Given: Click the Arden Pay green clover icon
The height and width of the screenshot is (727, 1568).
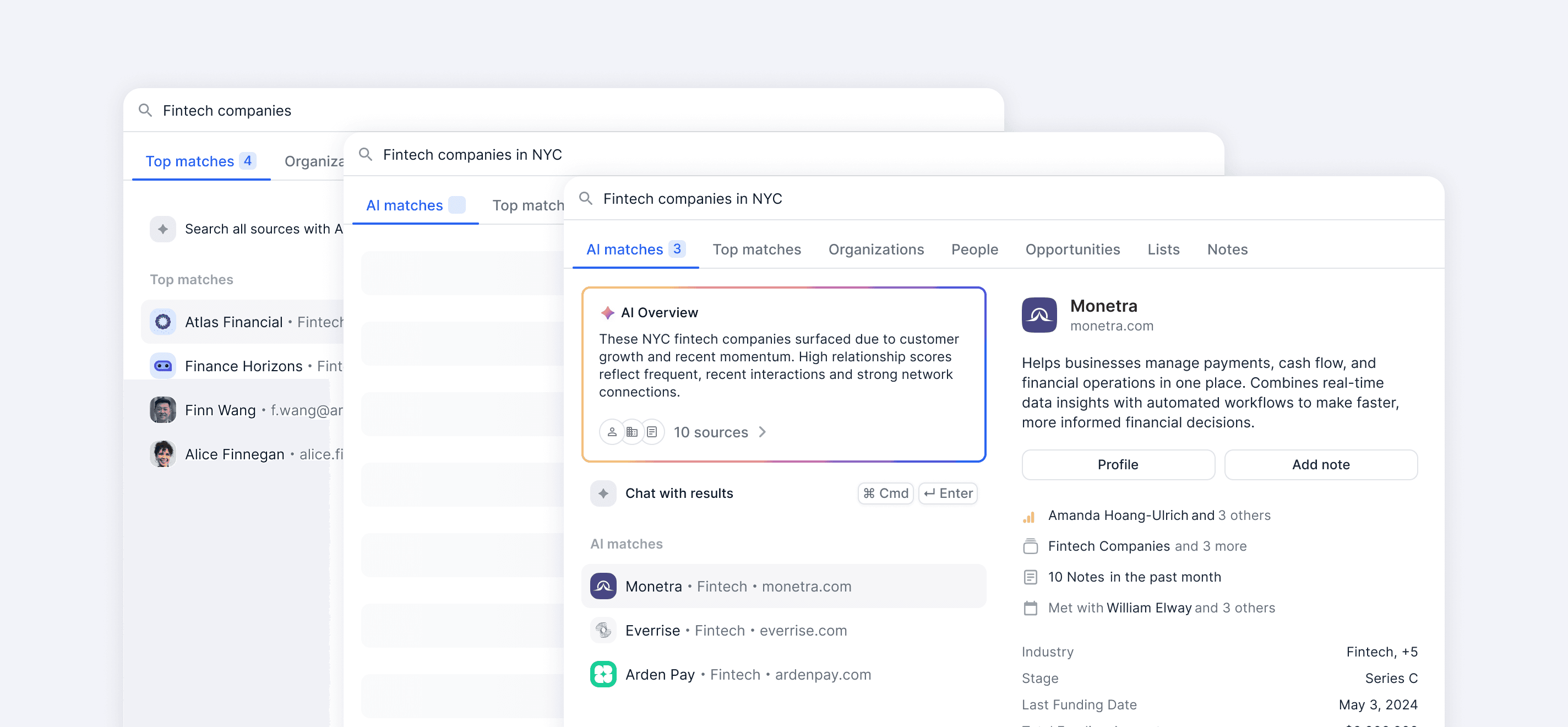Looking at the screenshot, I should pos(603,674).
